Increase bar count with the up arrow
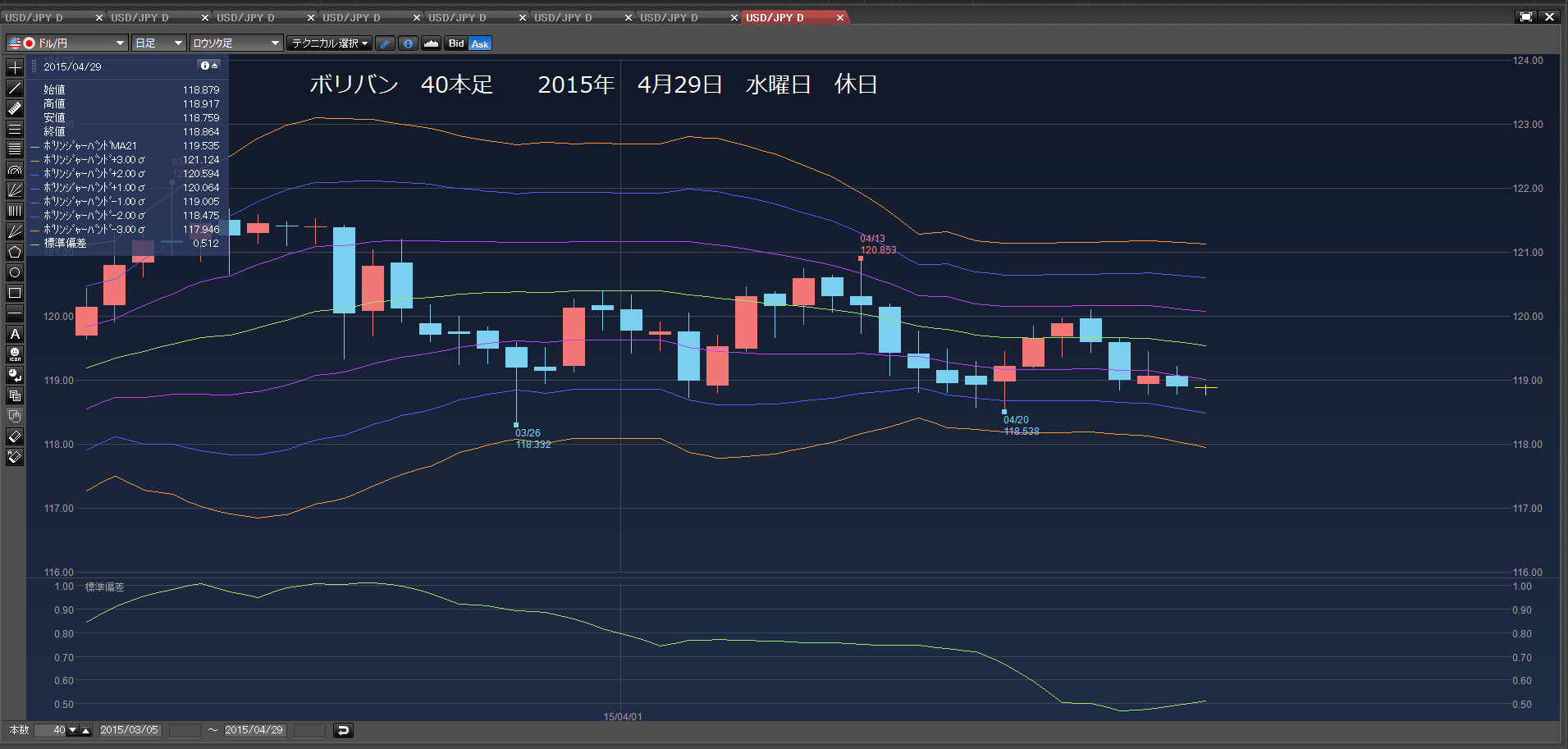This screenshot has height=749, width=1568. (85, 730)
